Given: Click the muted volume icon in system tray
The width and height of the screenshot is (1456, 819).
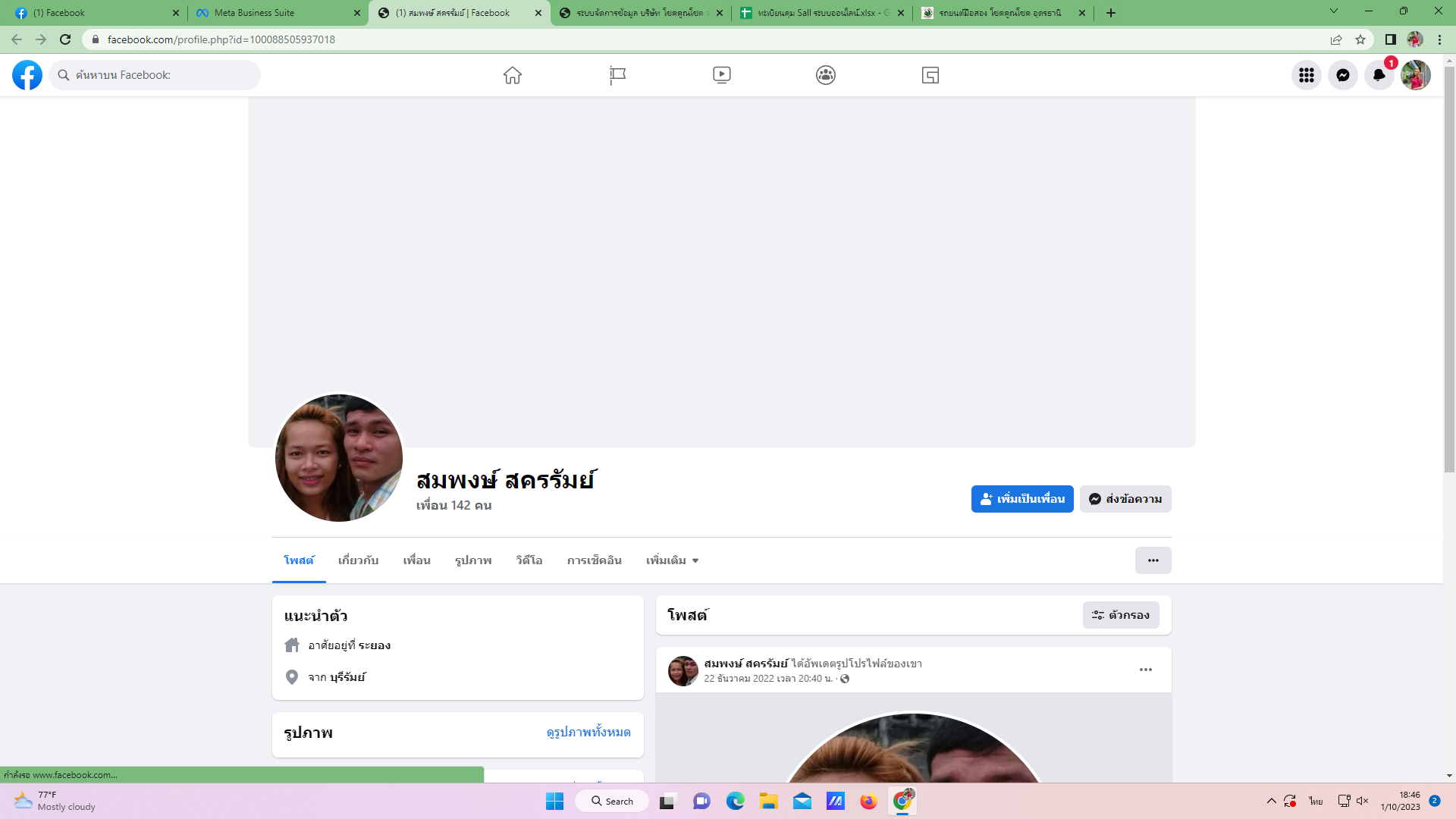Looking at the screenshot, I should (1363, 801).
